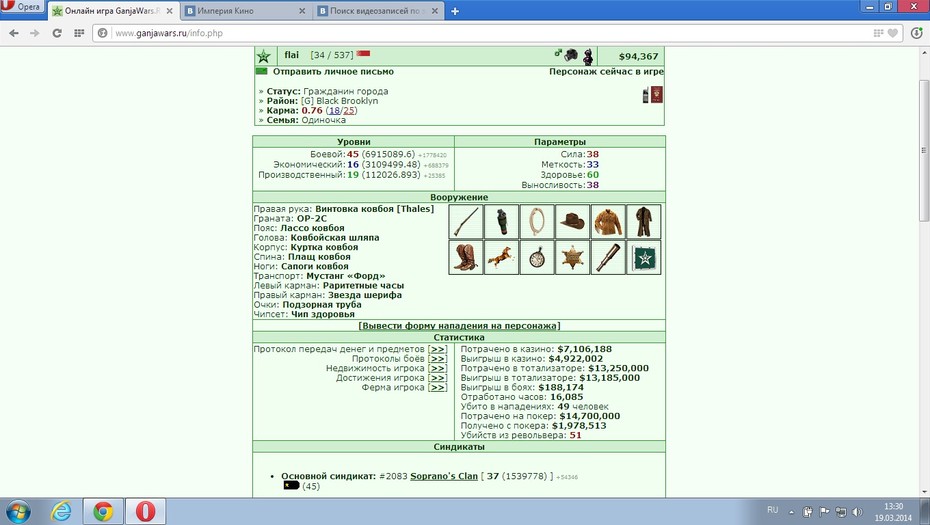Click the $94,367 balance text
The height and width of the screenshot is (525, 930).
click(638, 56)
